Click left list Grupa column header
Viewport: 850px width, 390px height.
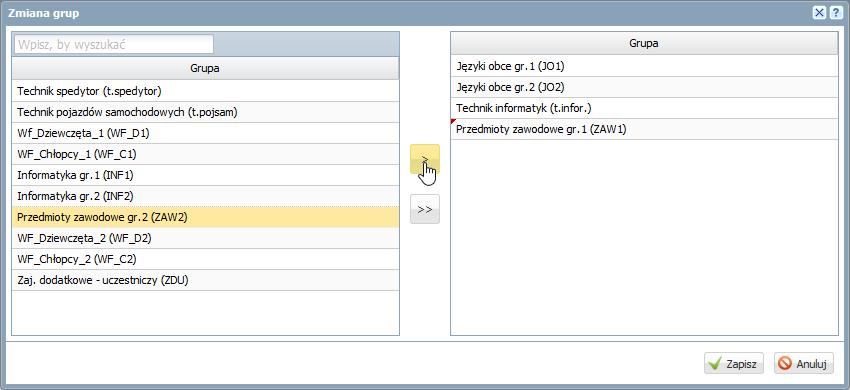205,68
